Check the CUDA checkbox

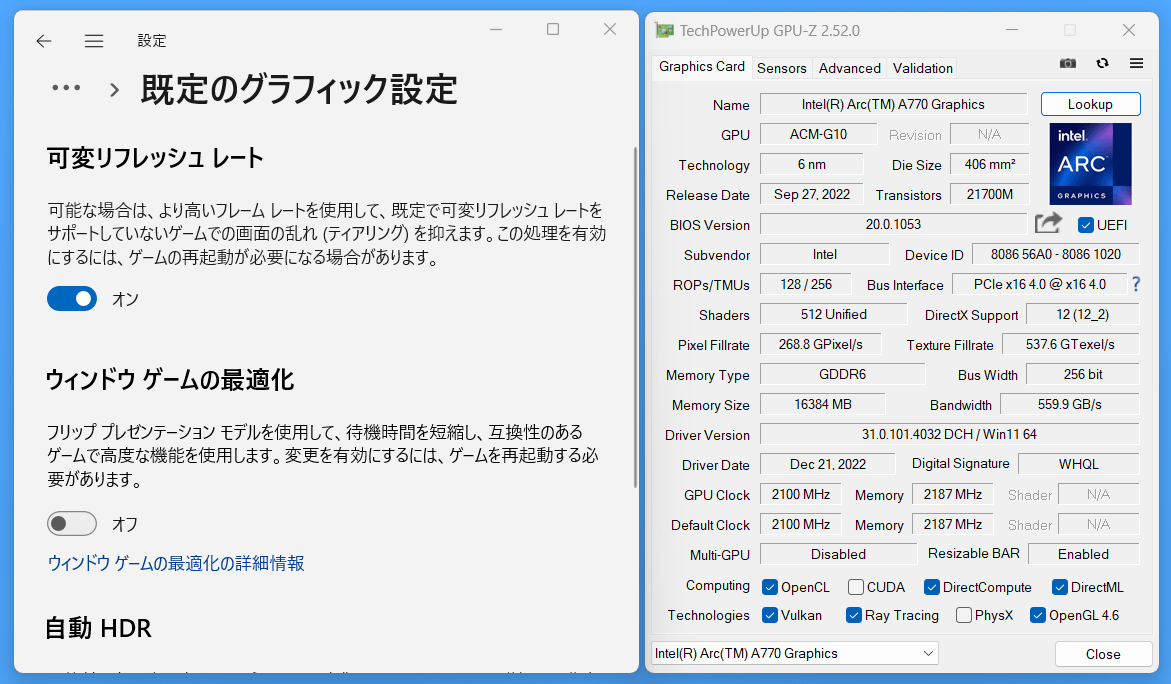pos(856,587)
